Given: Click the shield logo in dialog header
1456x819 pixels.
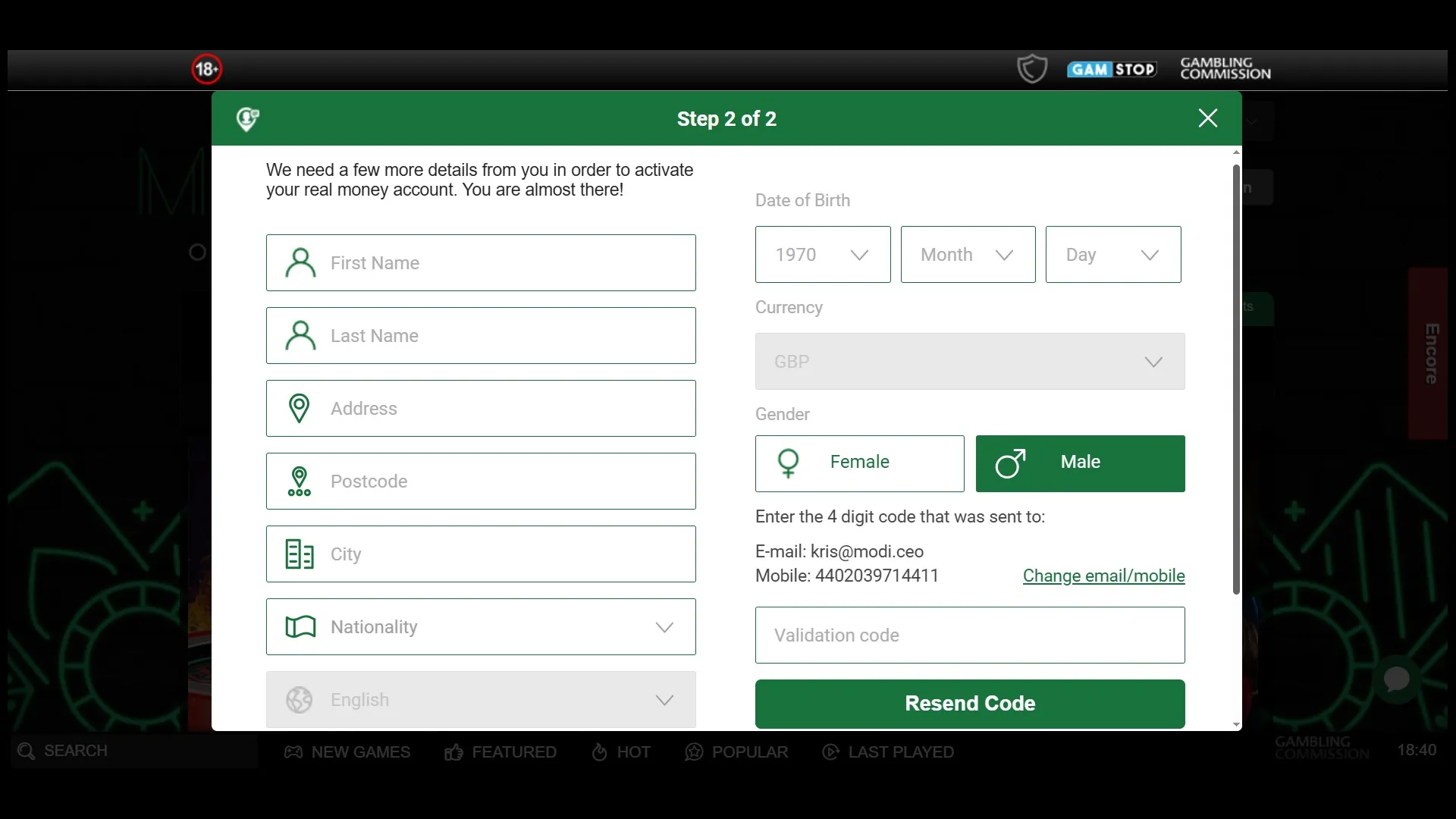Looking at the screenshot, I should coord(247,119).
